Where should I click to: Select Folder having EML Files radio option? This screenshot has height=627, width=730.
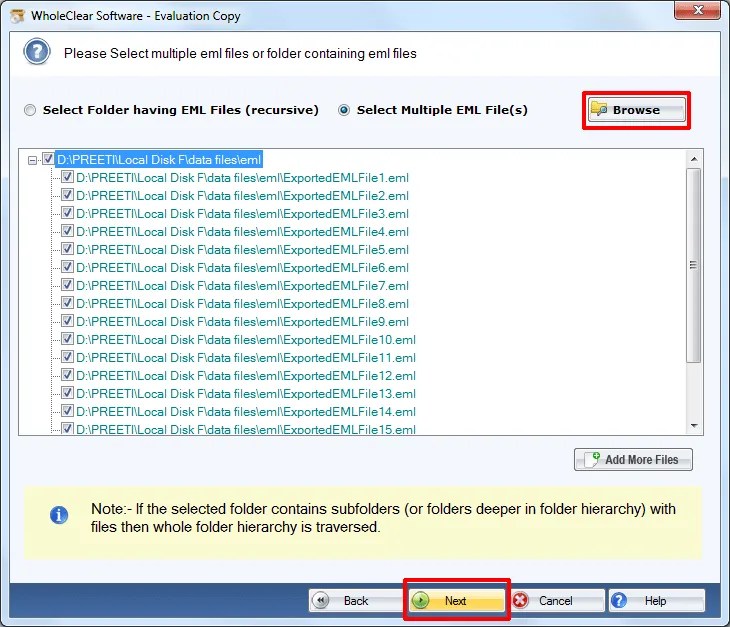tap(30, 110)
